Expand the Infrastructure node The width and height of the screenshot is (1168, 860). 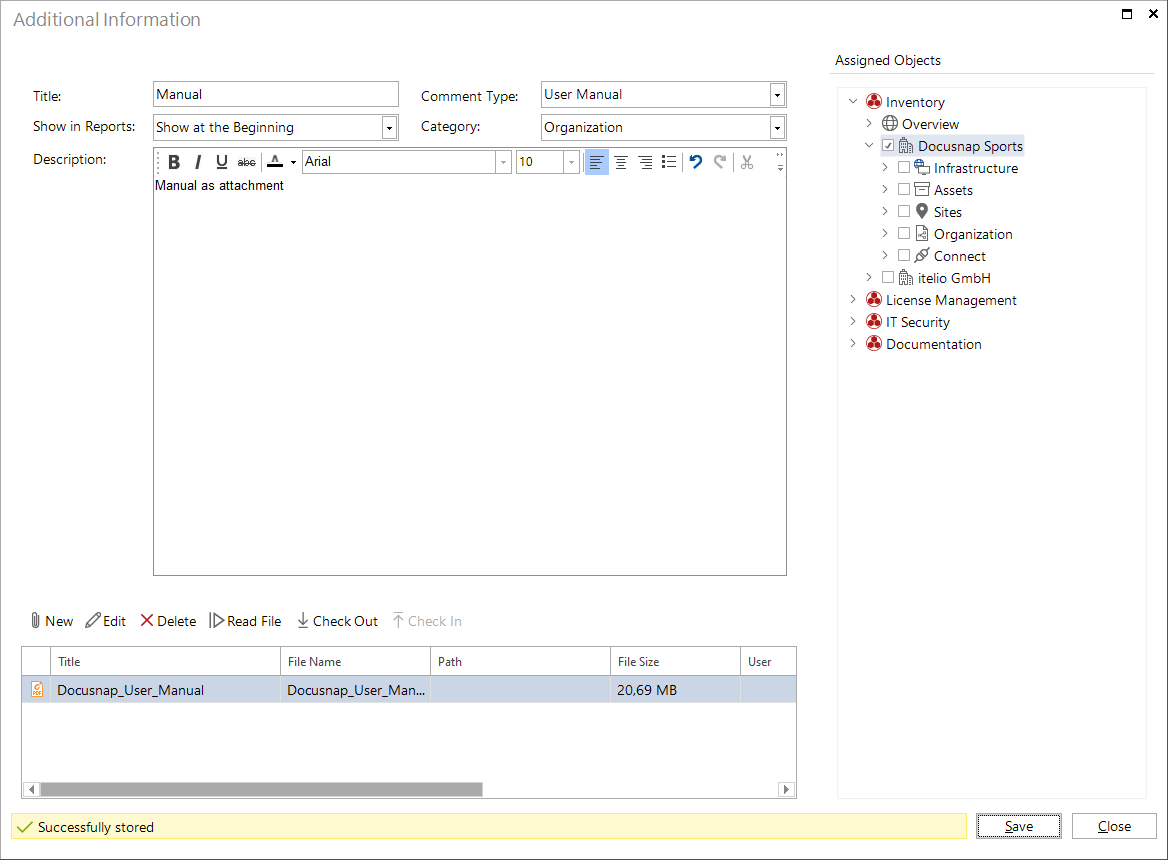[885, 168]
